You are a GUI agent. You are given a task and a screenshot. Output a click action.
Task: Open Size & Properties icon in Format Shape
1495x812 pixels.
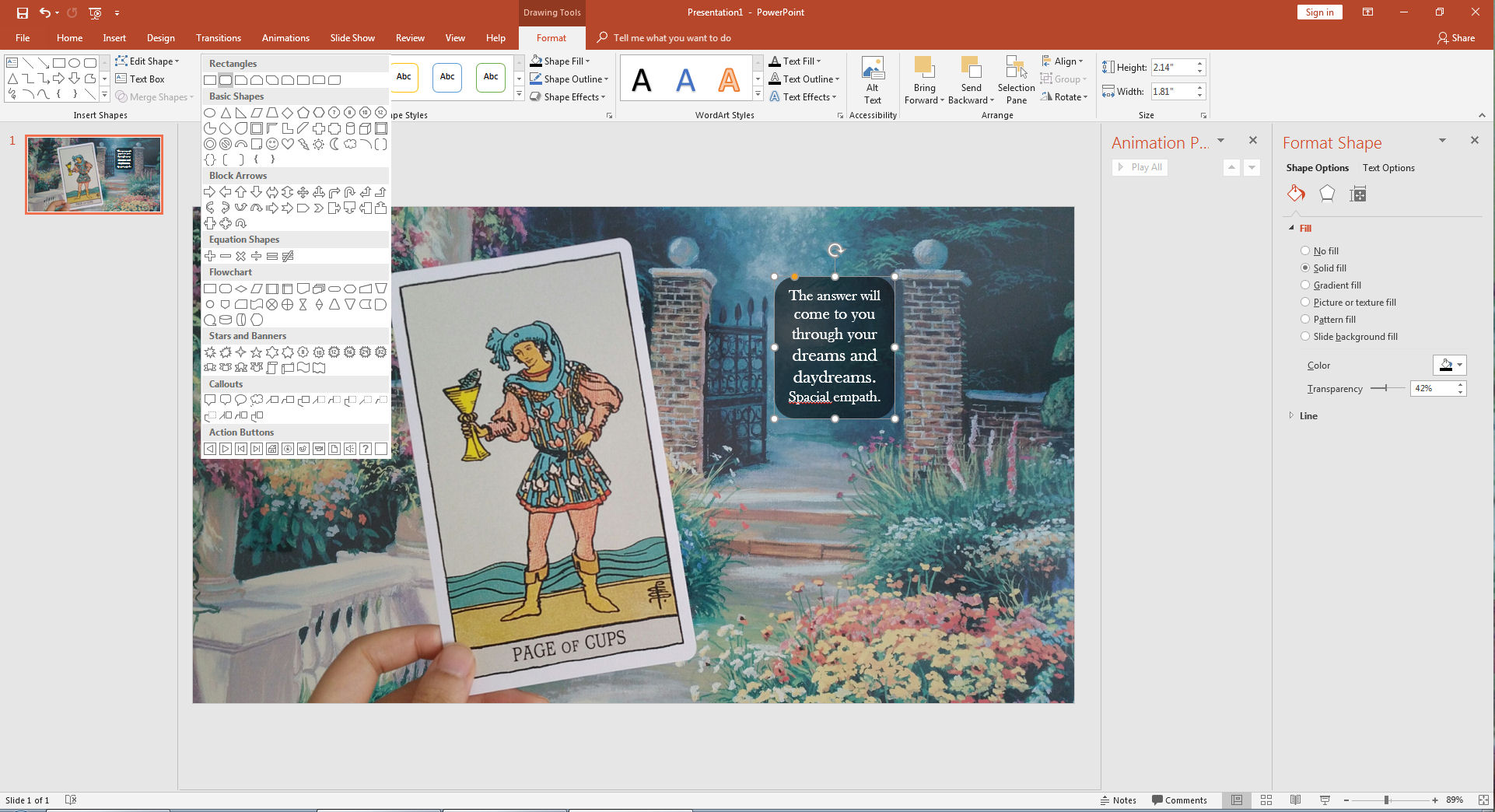(x=1358, y=194)
